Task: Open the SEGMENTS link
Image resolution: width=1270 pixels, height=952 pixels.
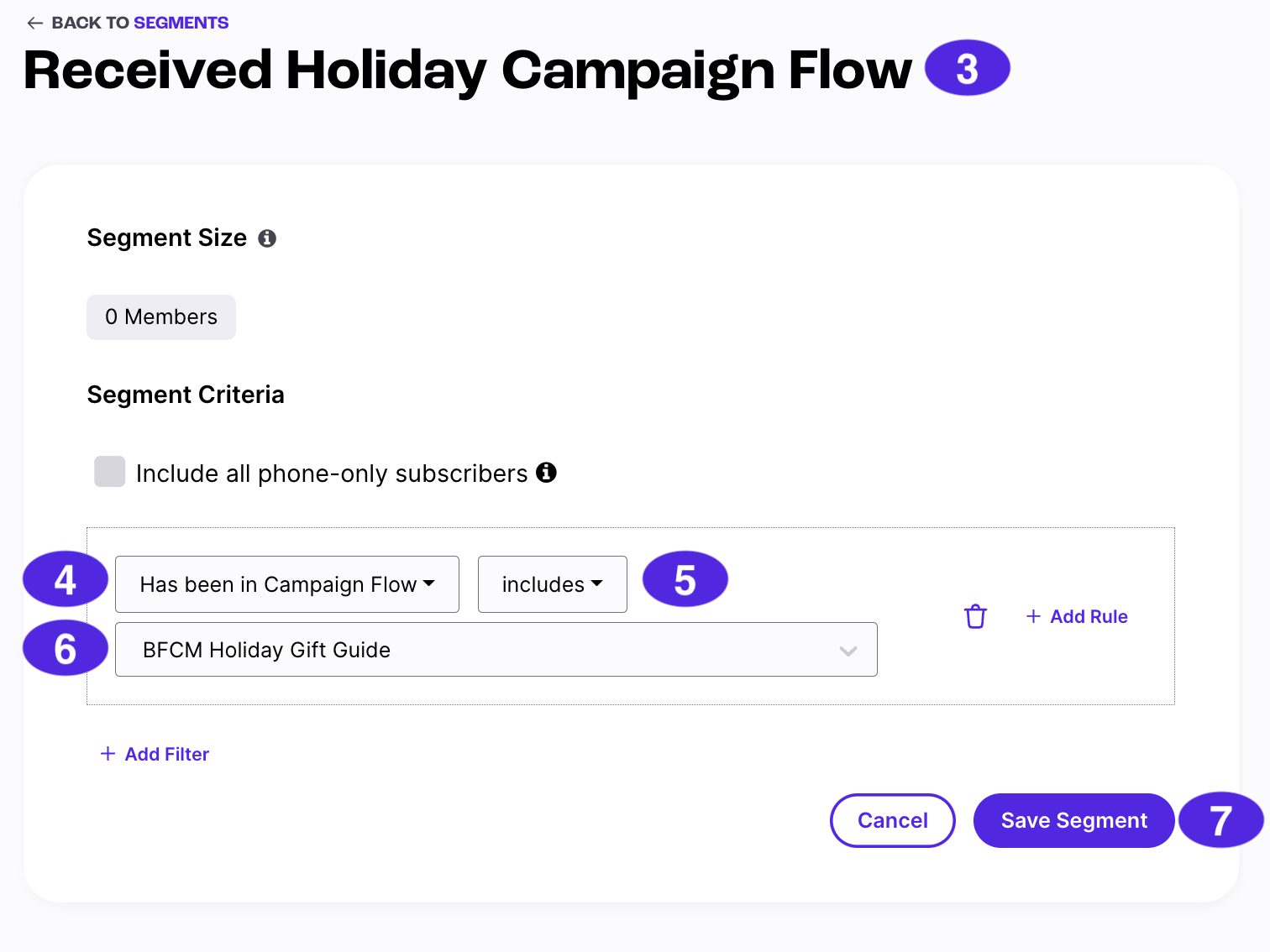Action: (181, 23)
